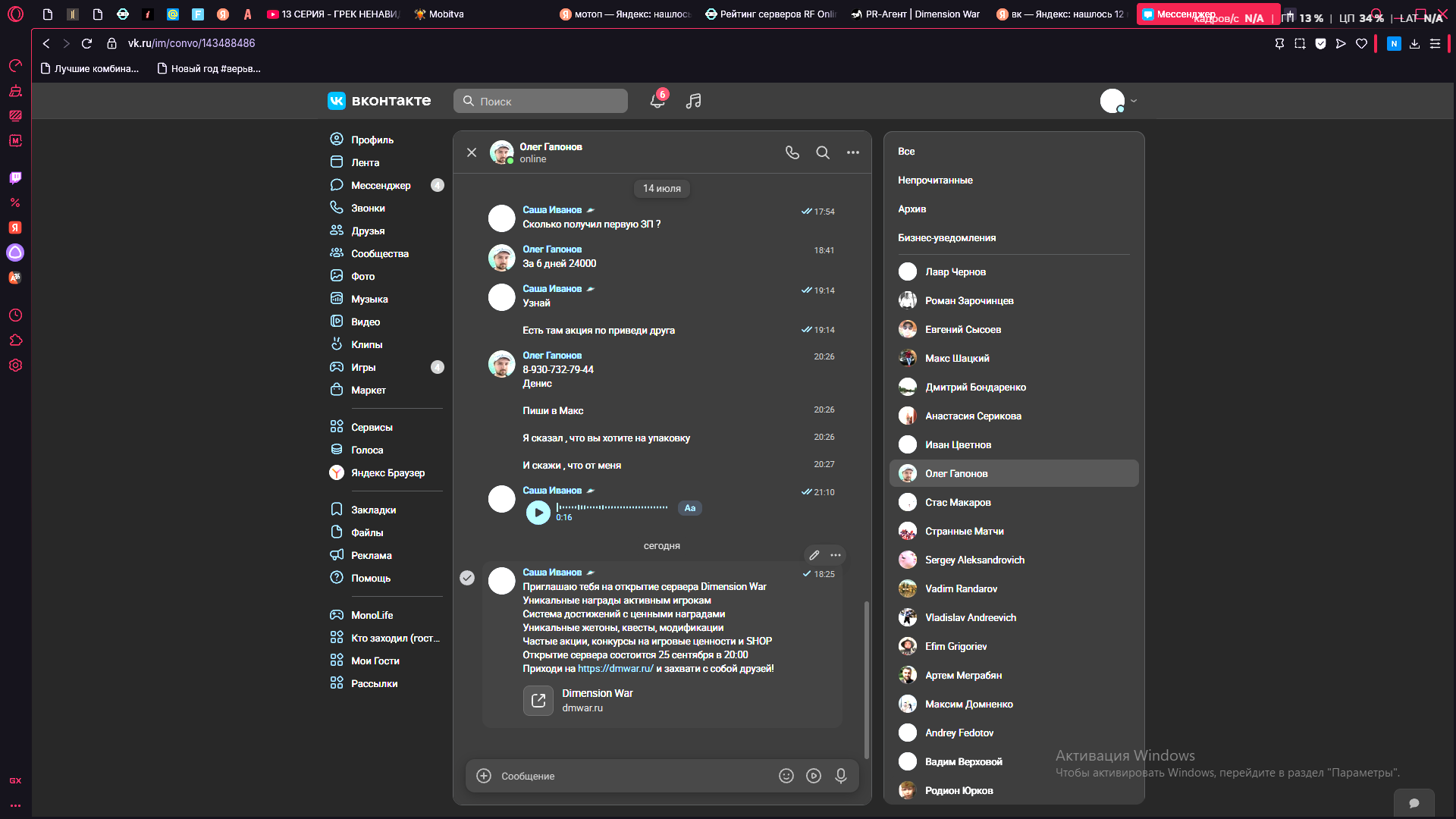The height and width of the screenshot is (819, 1456).
Task: Open search in conversation magnifier icon
Action: pos(823,152)
